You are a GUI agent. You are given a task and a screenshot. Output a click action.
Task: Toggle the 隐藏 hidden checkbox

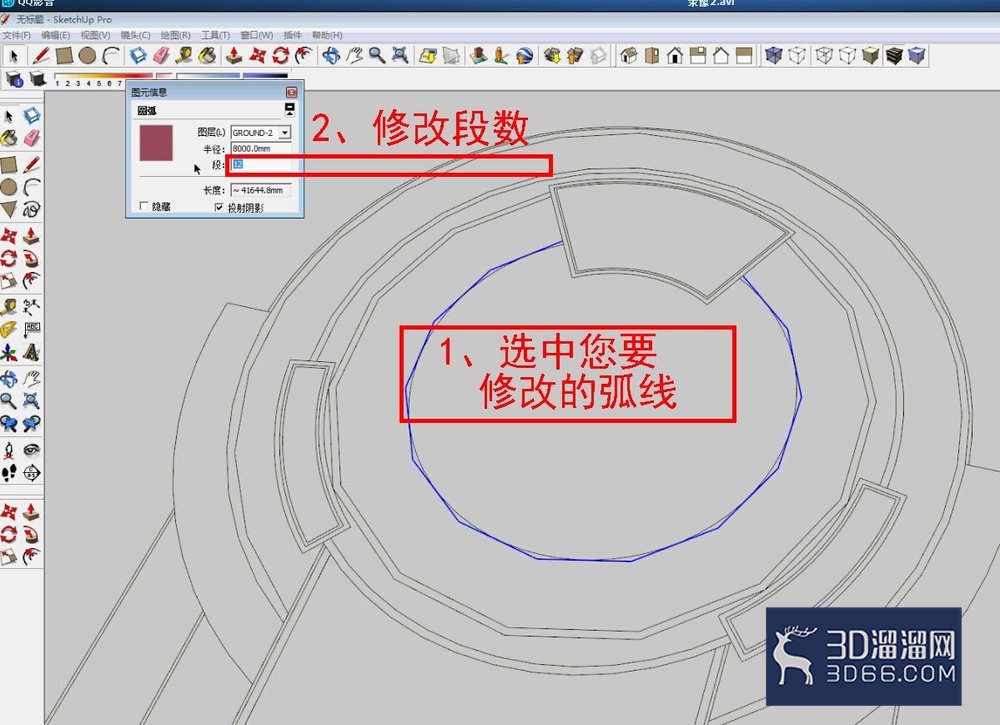(x=143, y=206)
